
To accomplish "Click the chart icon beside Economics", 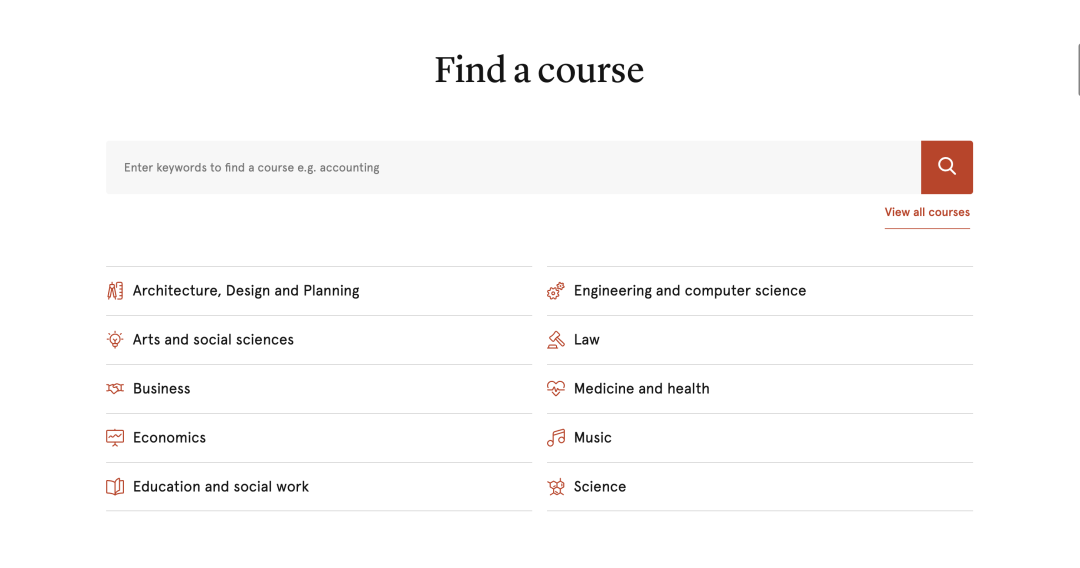I will 115,438.
